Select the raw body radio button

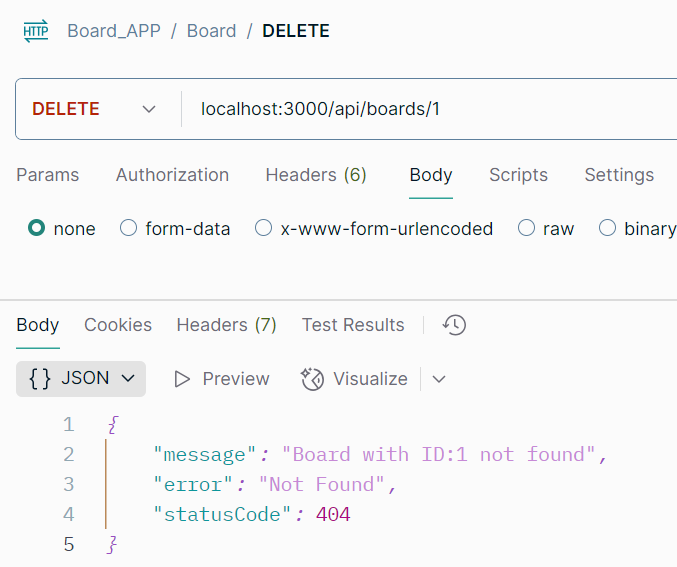coord(526,228)
